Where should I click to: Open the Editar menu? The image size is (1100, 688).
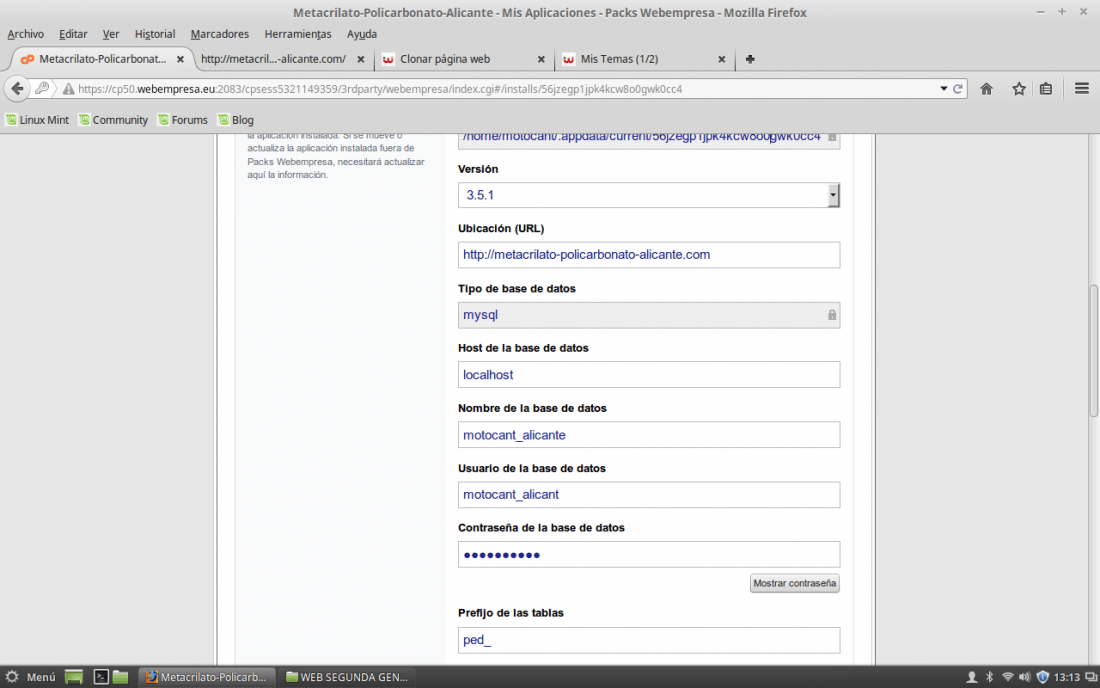coord(73,34)
